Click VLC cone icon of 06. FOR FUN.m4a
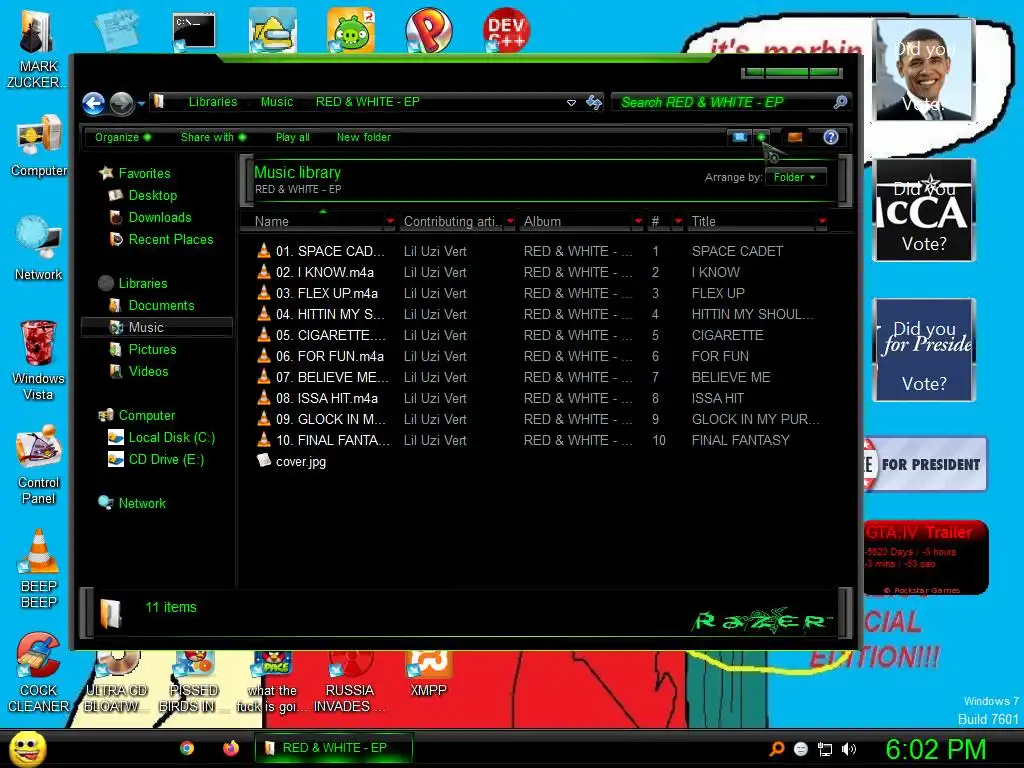 264,355
